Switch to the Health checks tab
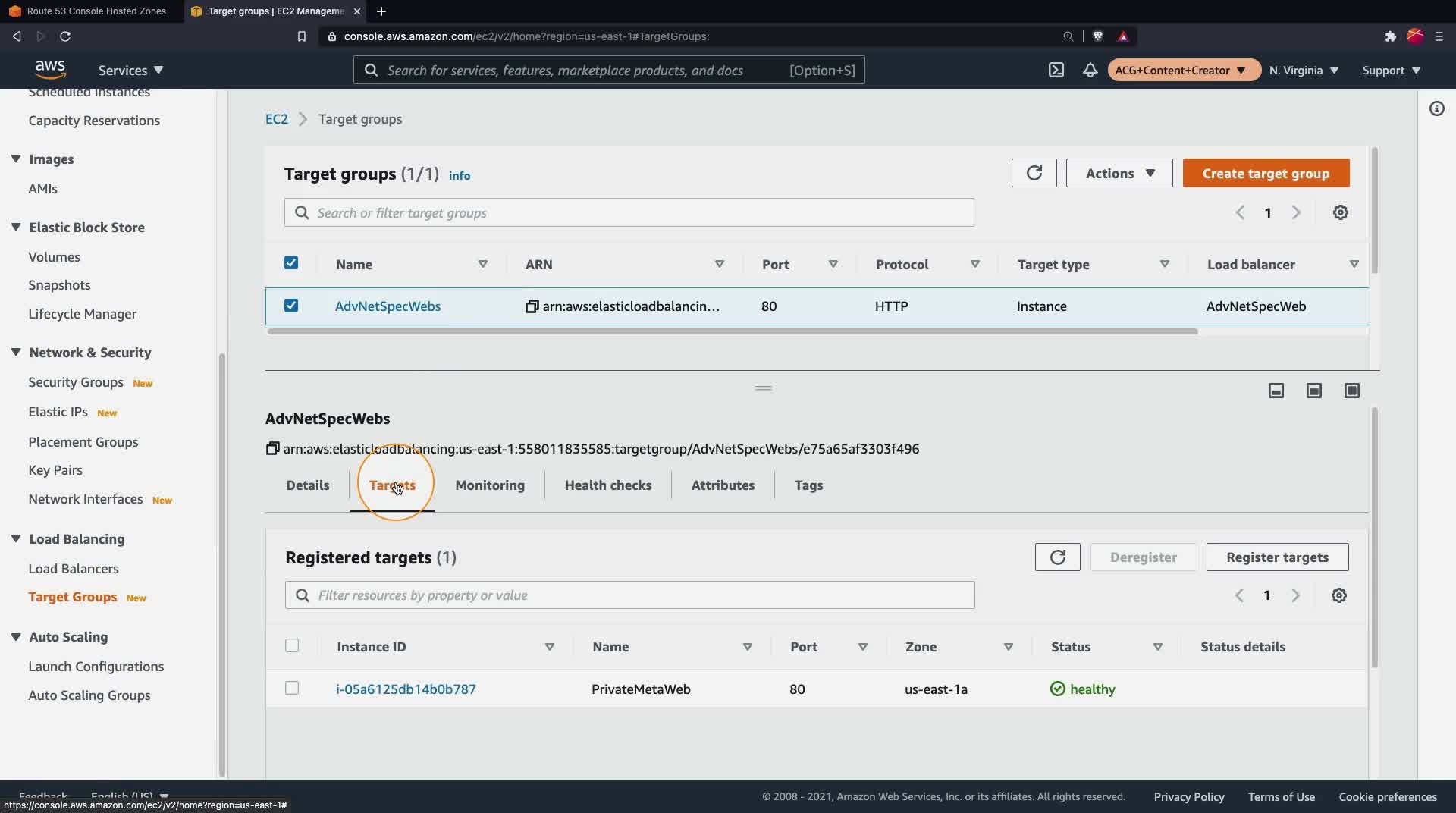 [608, 485]
